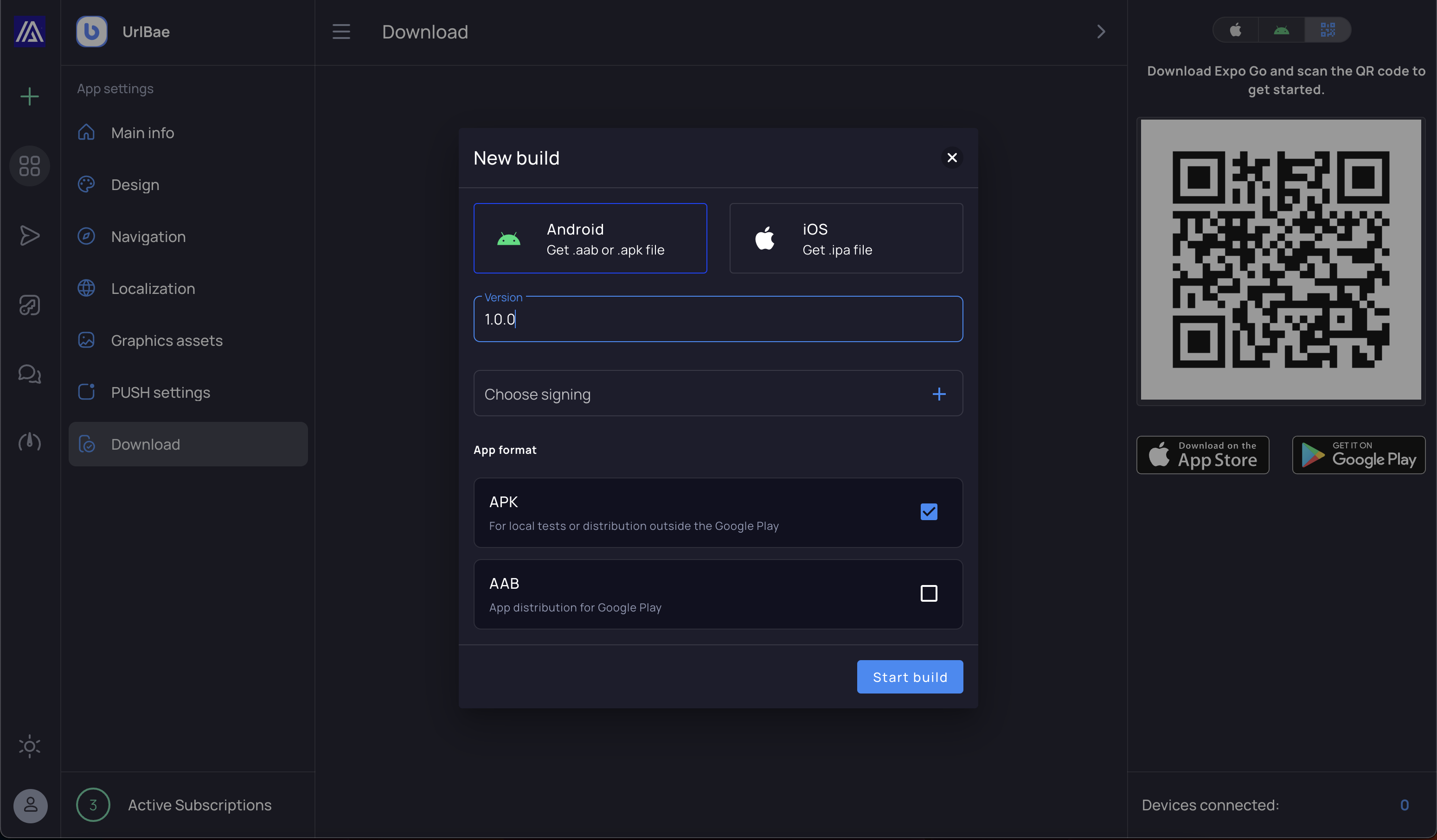Go to Navigation settings
This screenshot has width=1437, height=840.
(x=187, y=236)
